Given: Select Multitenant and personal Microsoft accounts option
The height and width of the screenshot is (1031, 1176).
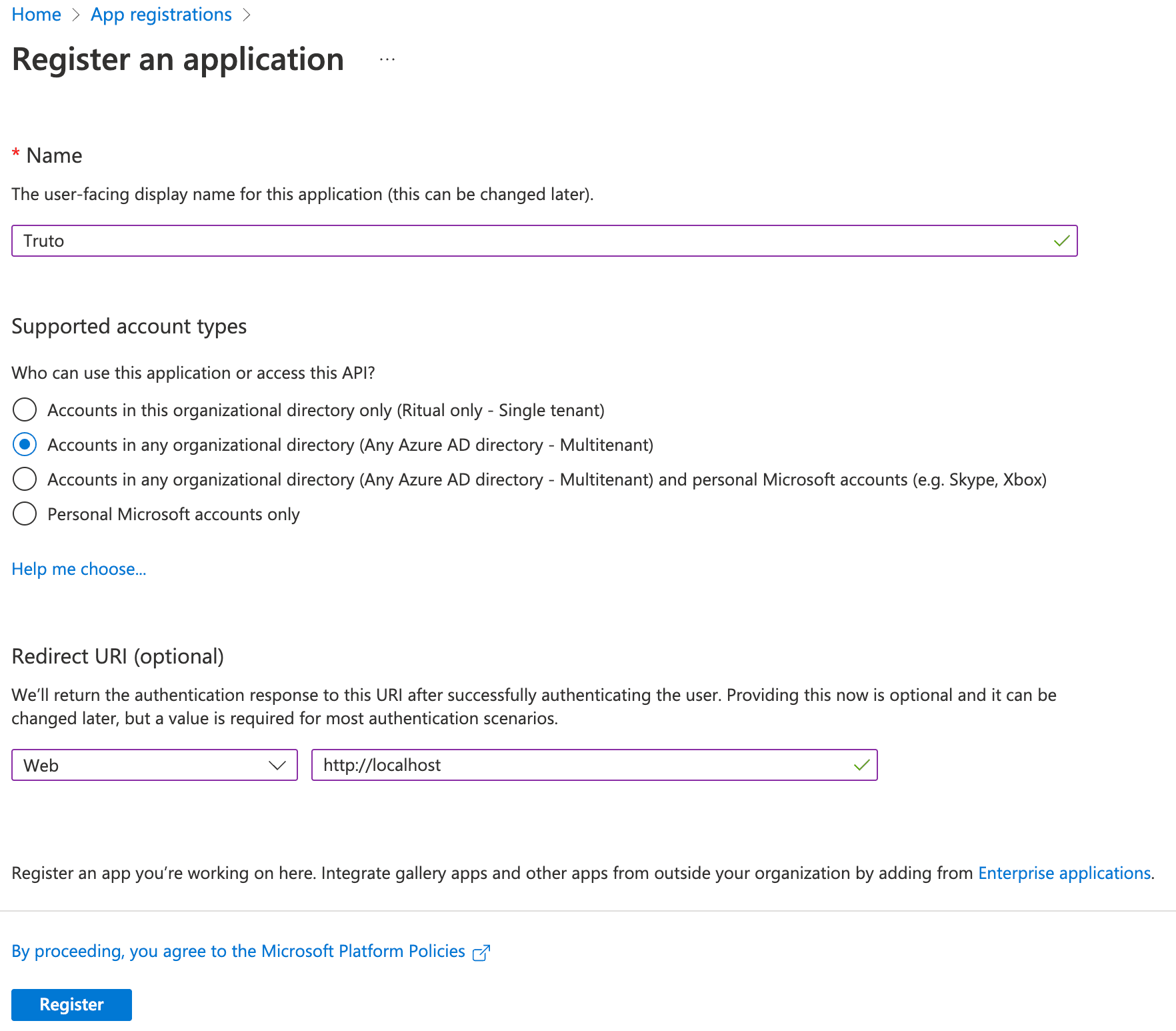Looking at the screenshot, I should click(x=24, y=479).
